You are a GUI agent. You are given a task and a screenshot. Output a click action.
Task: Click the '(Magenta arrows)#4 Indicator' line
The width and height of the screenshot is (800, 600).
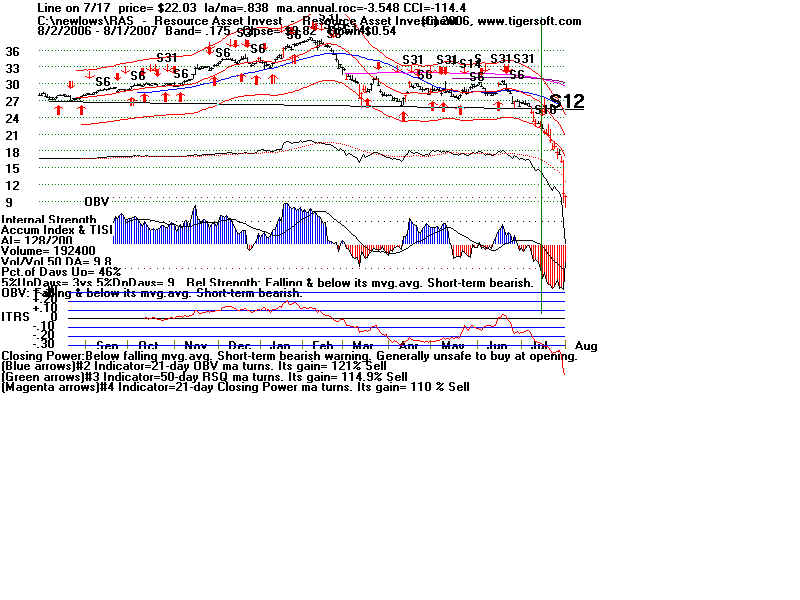pos(235,387)
